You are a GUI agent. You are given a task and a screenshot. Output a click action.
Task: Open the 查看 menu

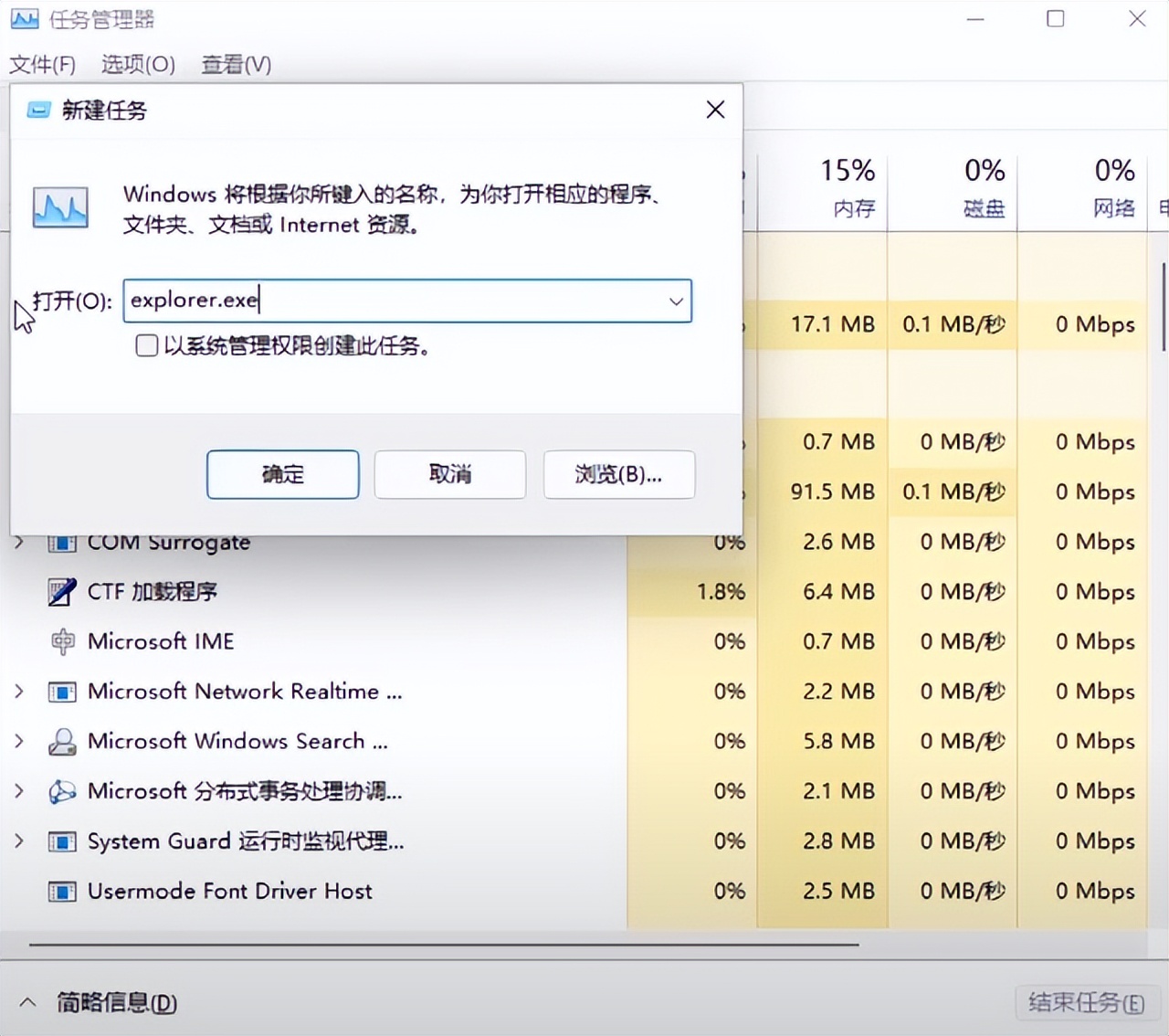(236, 65)
